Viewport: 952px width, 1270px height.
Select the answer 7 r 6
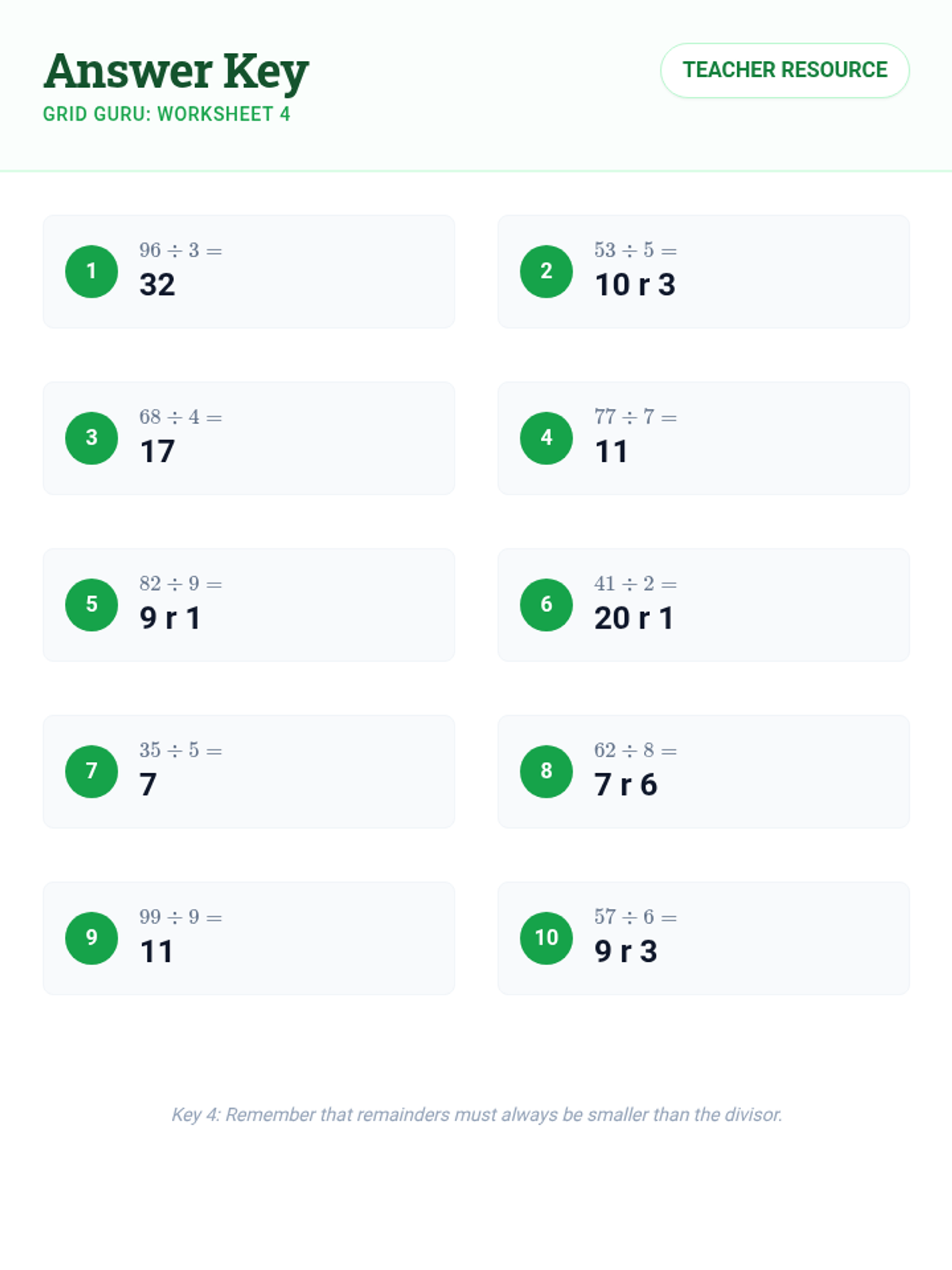point(625,785)
